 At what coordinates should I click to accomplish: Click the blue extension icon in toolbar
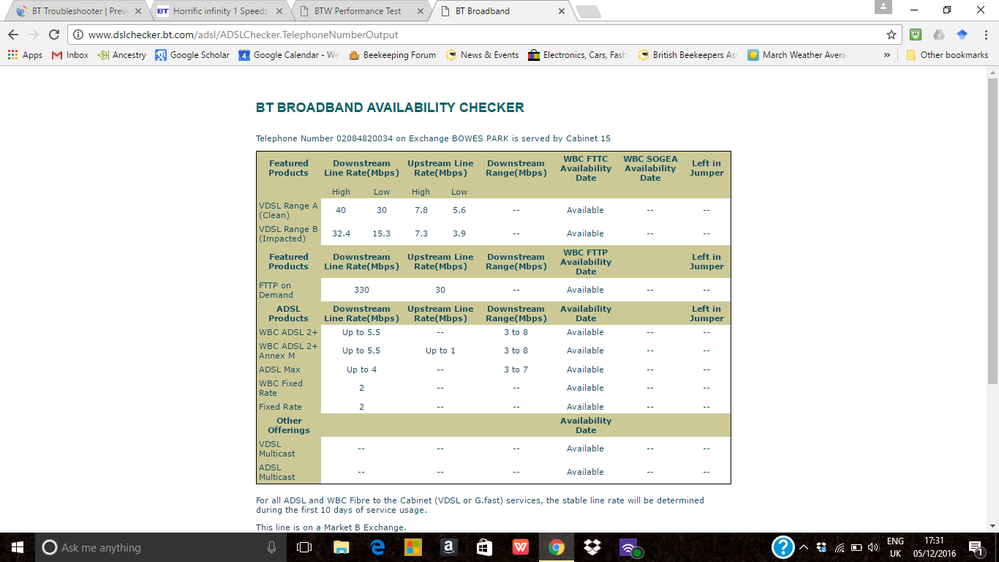[x=962, y=35]
